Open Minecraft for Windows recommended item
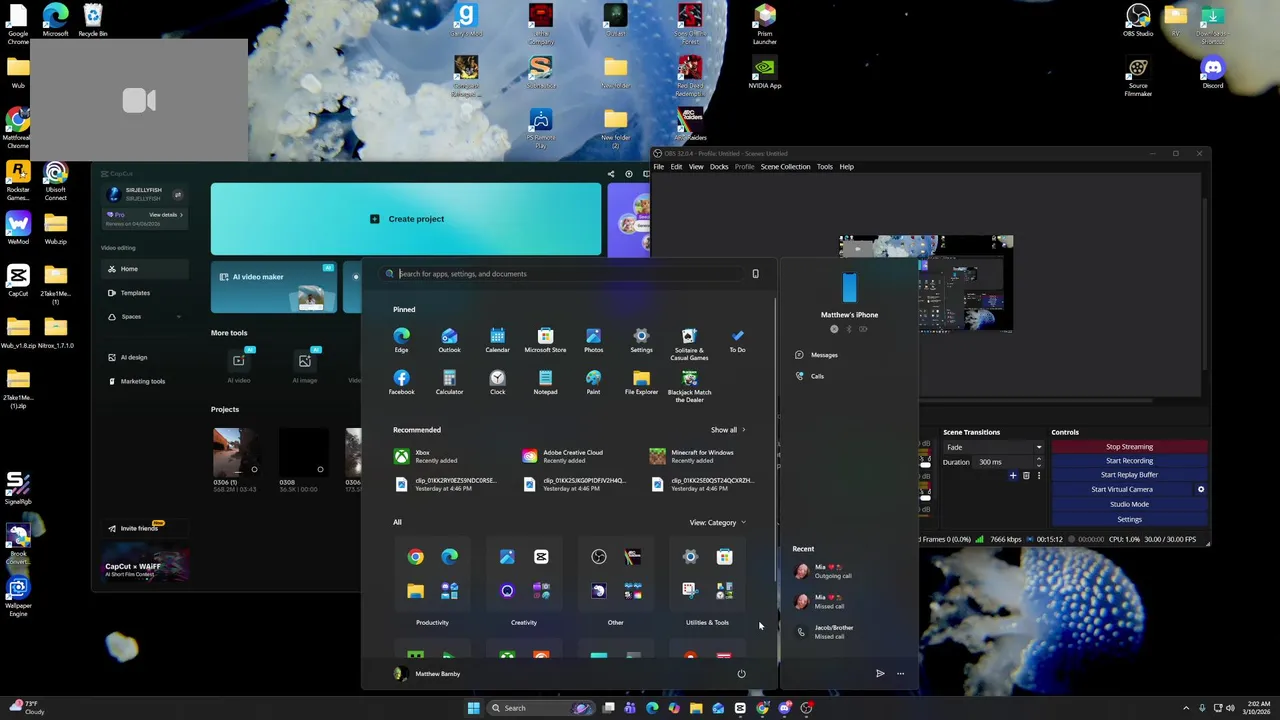 pos(702,456)
